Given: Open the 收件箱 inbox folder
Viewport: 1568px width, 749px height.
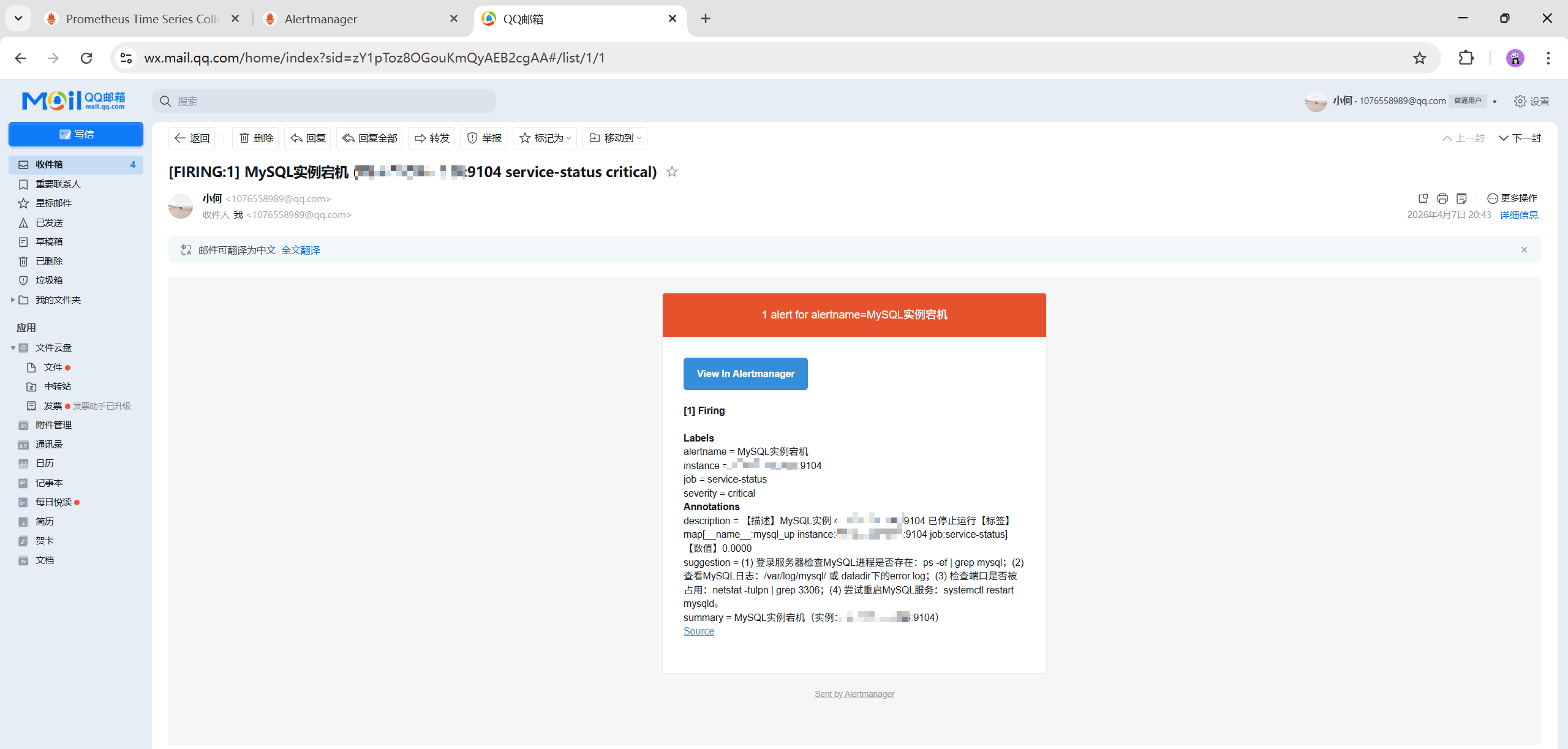Looking at the screenshot, I should coord(49,165).
